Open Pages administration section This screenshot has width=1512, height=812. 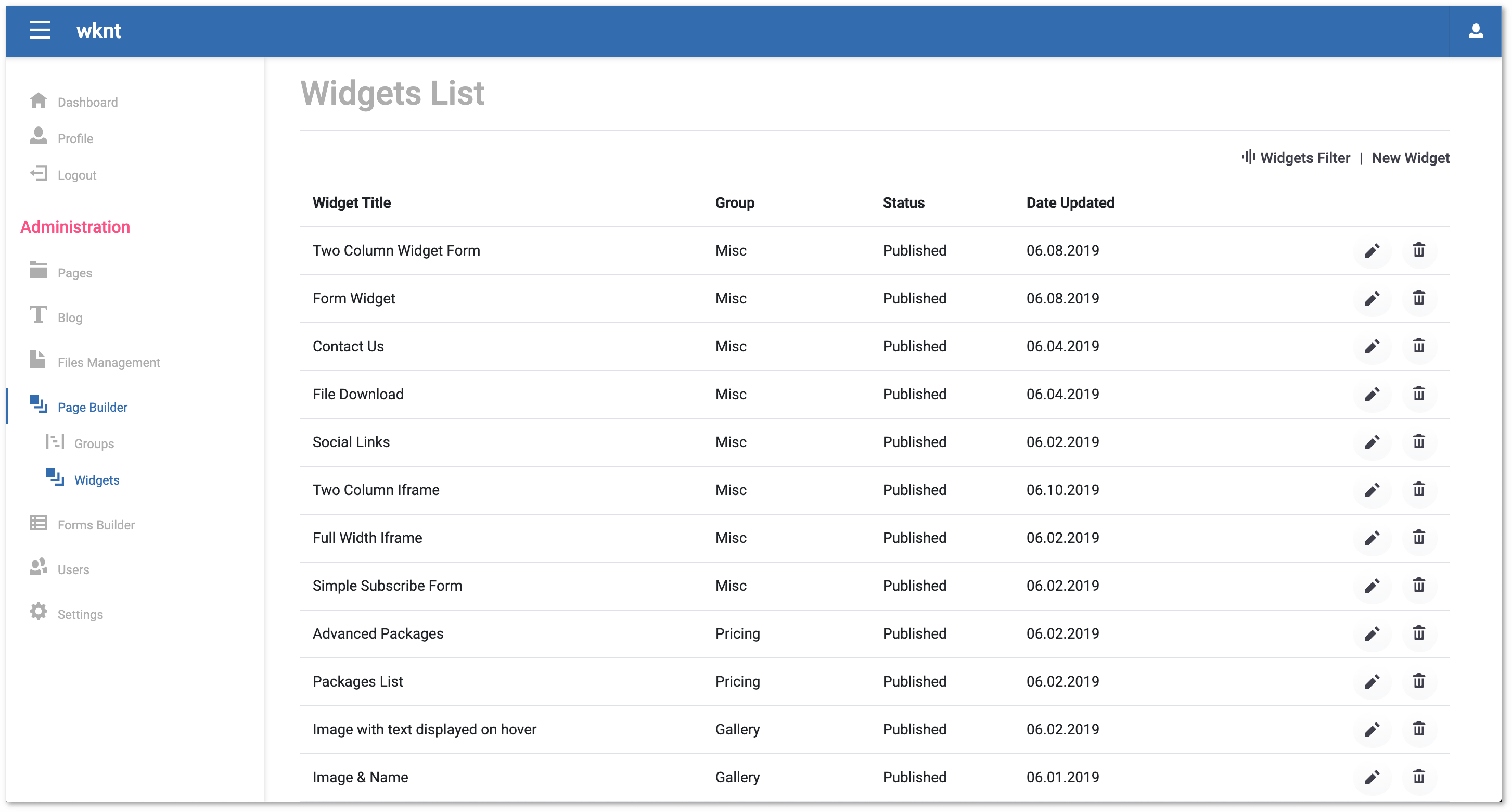coord(60,272)
